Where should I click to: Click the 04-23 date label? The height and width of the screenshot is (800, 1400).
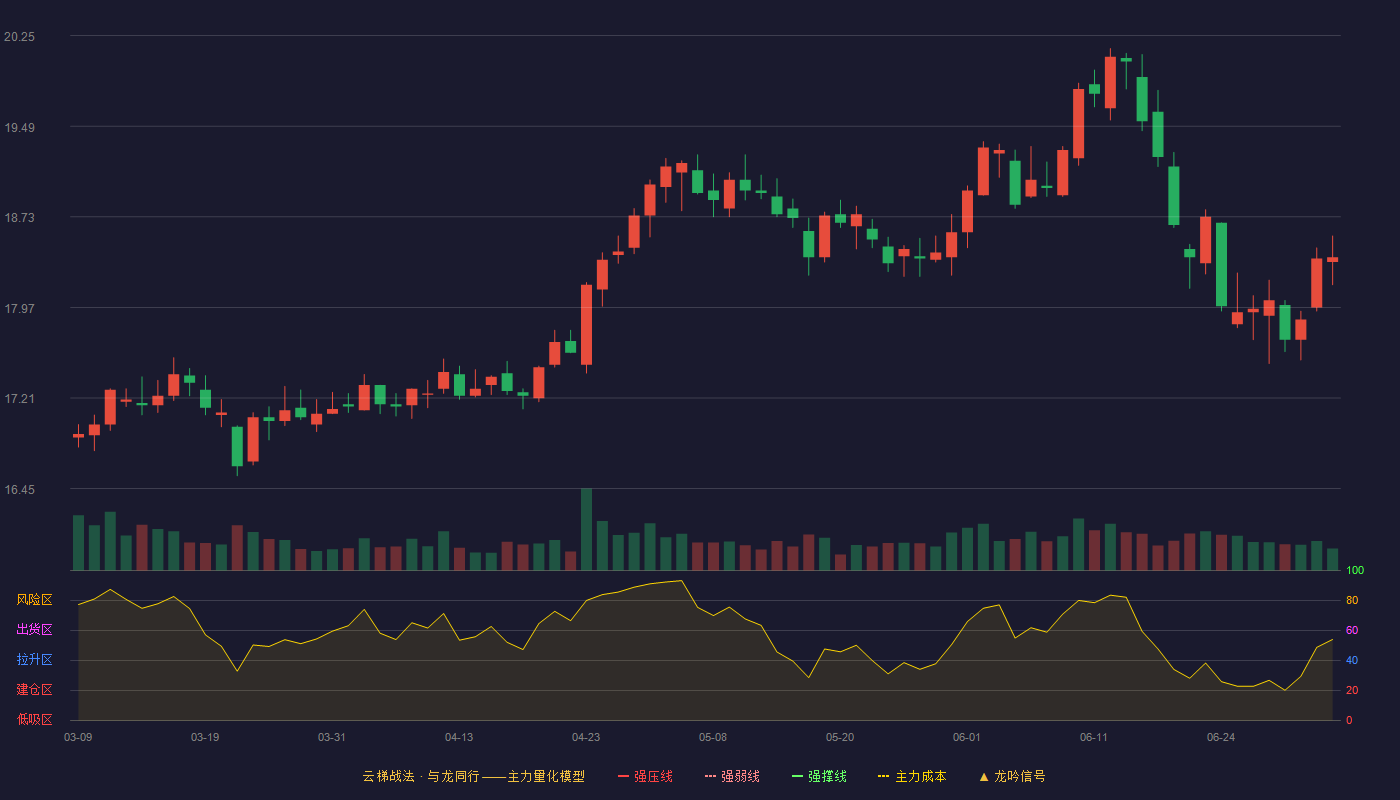pyautogui.click(x=586, y=737)
